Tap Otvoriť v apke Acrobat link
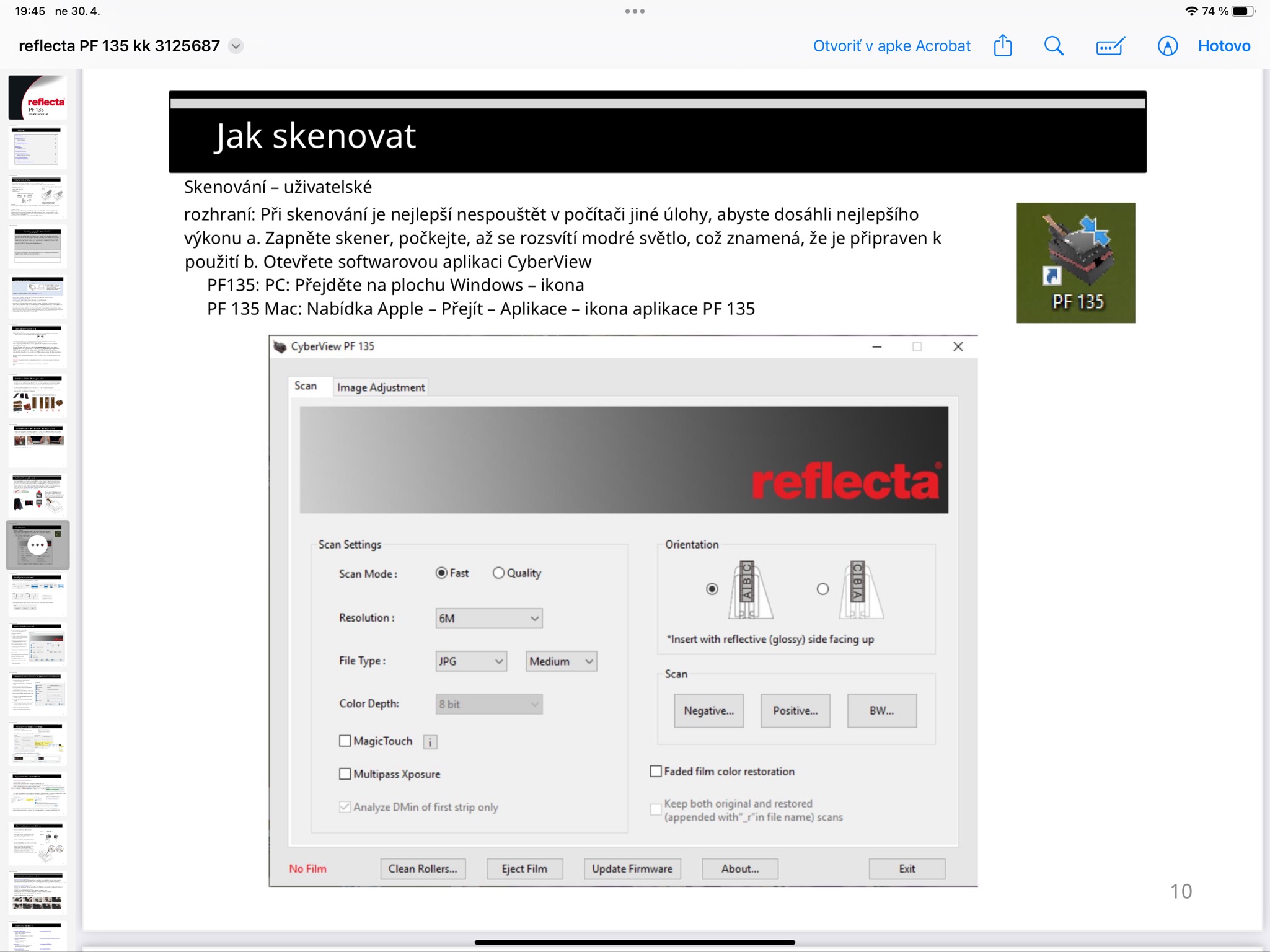 (x=891, y=46)
